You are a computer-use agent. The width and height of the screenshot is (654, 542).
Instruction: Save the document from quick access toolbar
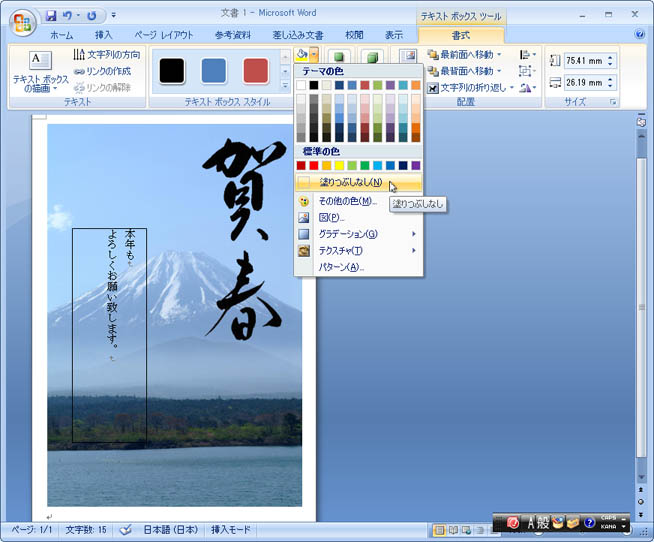(x=51, y=16)
